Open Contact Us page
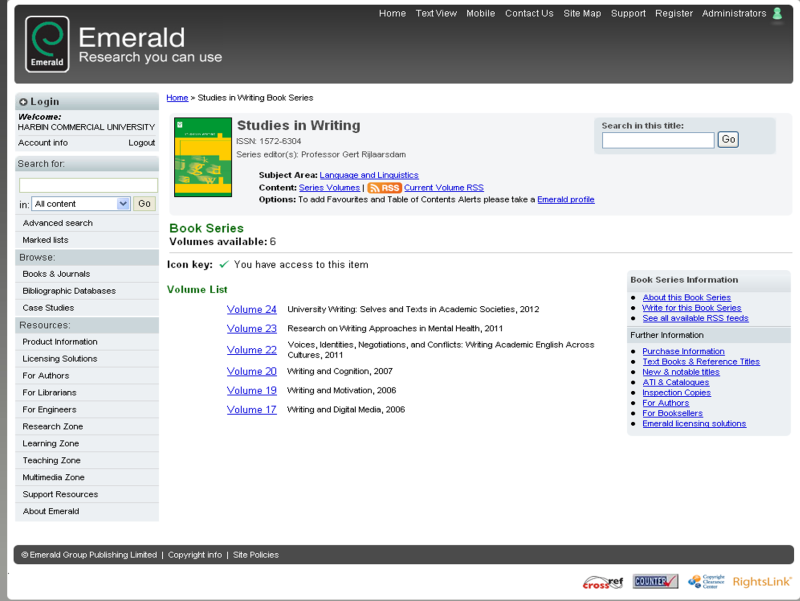The image size is (800, 601). pos(529,14)
